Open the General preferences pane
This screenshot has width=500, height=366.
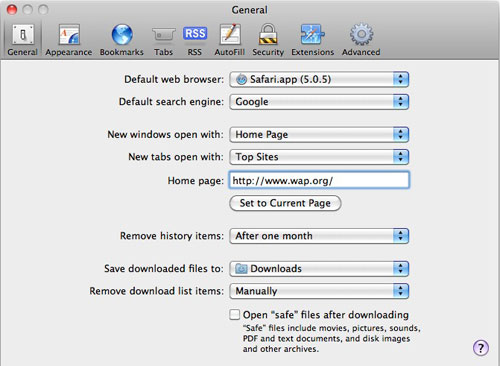click(x=22, y=40)
